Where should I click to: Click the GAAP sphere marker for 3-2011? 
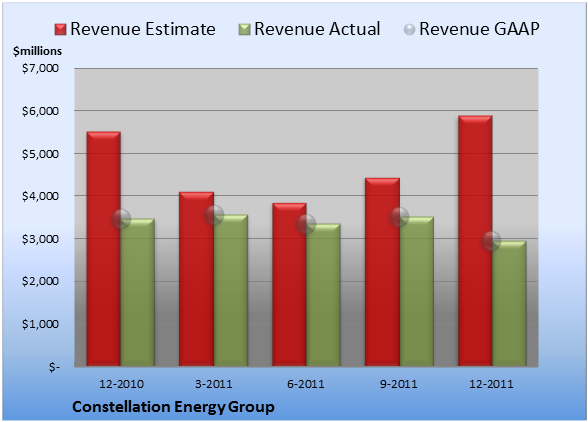tap(214, 215)
